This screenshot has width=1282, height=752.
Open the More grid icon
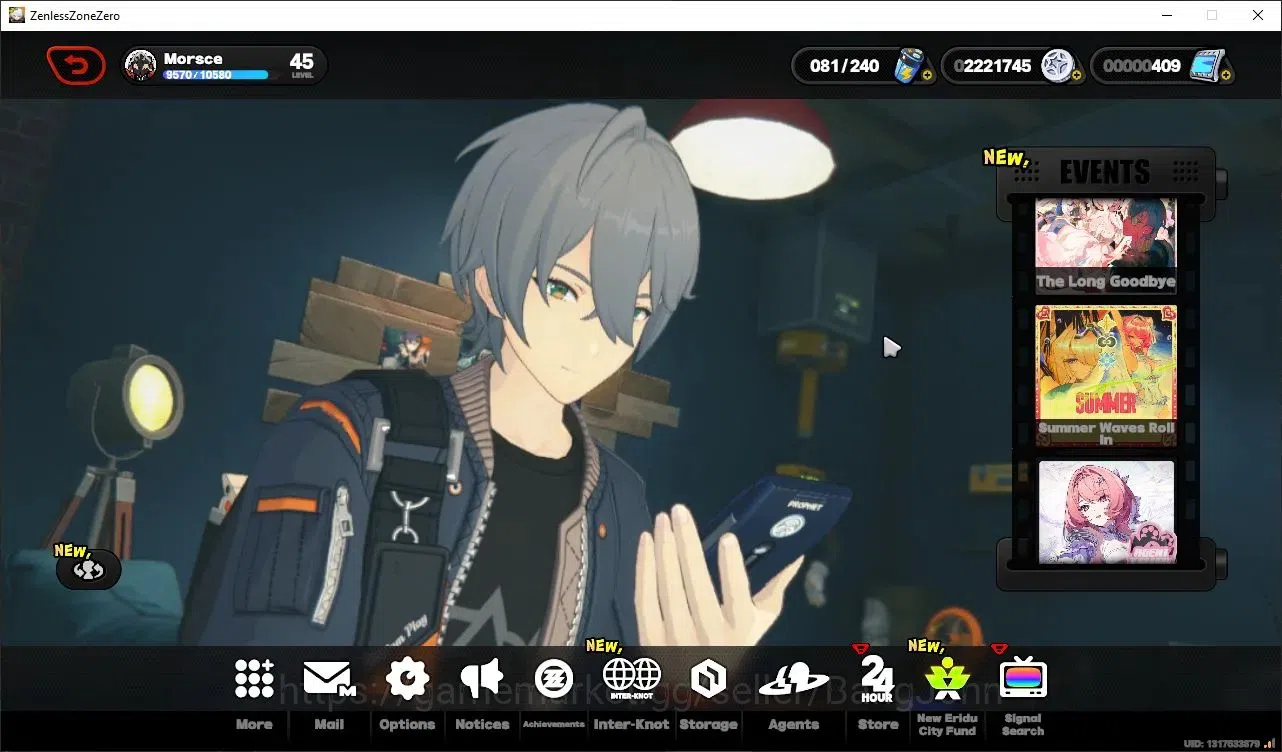coord(254,678)
